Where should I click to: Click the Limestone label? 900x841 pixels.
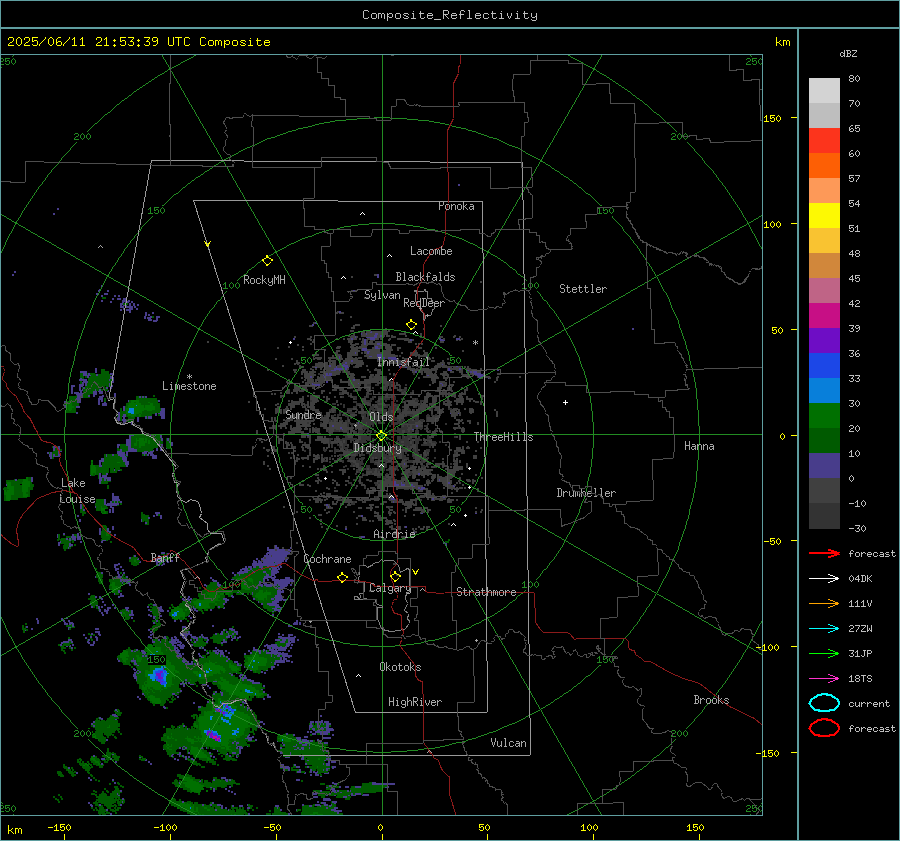click(189, 386)
